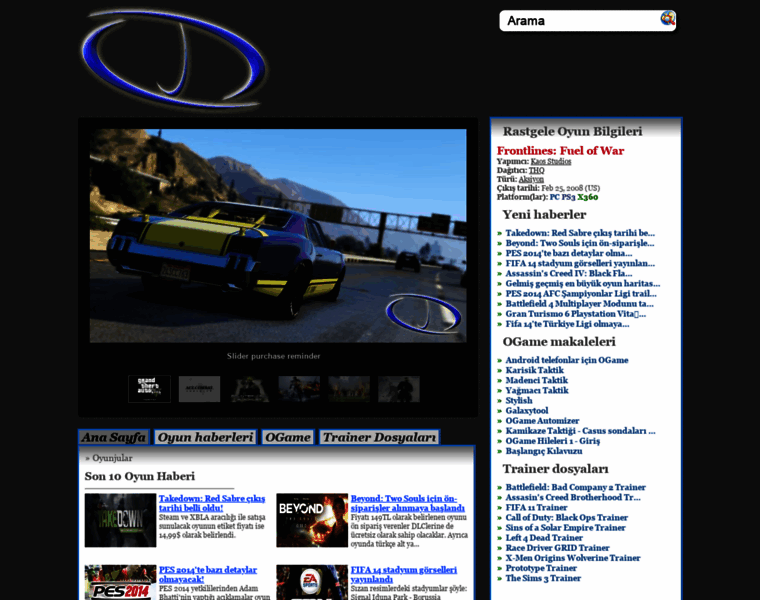Image resolution: width=760 pixels, height=600 pixels.
Task: Open Call of Duty: Black Ops Trainer
Action: 567,518
